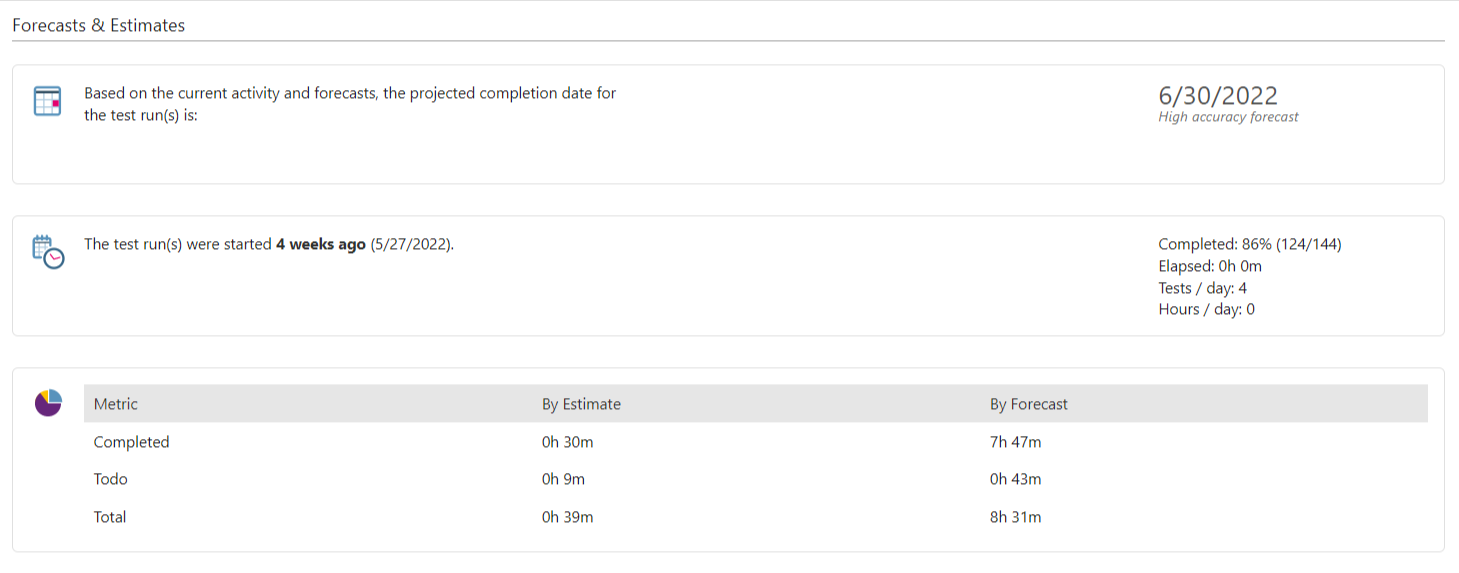
Task: Click the 0h 9m Todo estimate value
Action: pyautogui.click(x=563, y=479)
